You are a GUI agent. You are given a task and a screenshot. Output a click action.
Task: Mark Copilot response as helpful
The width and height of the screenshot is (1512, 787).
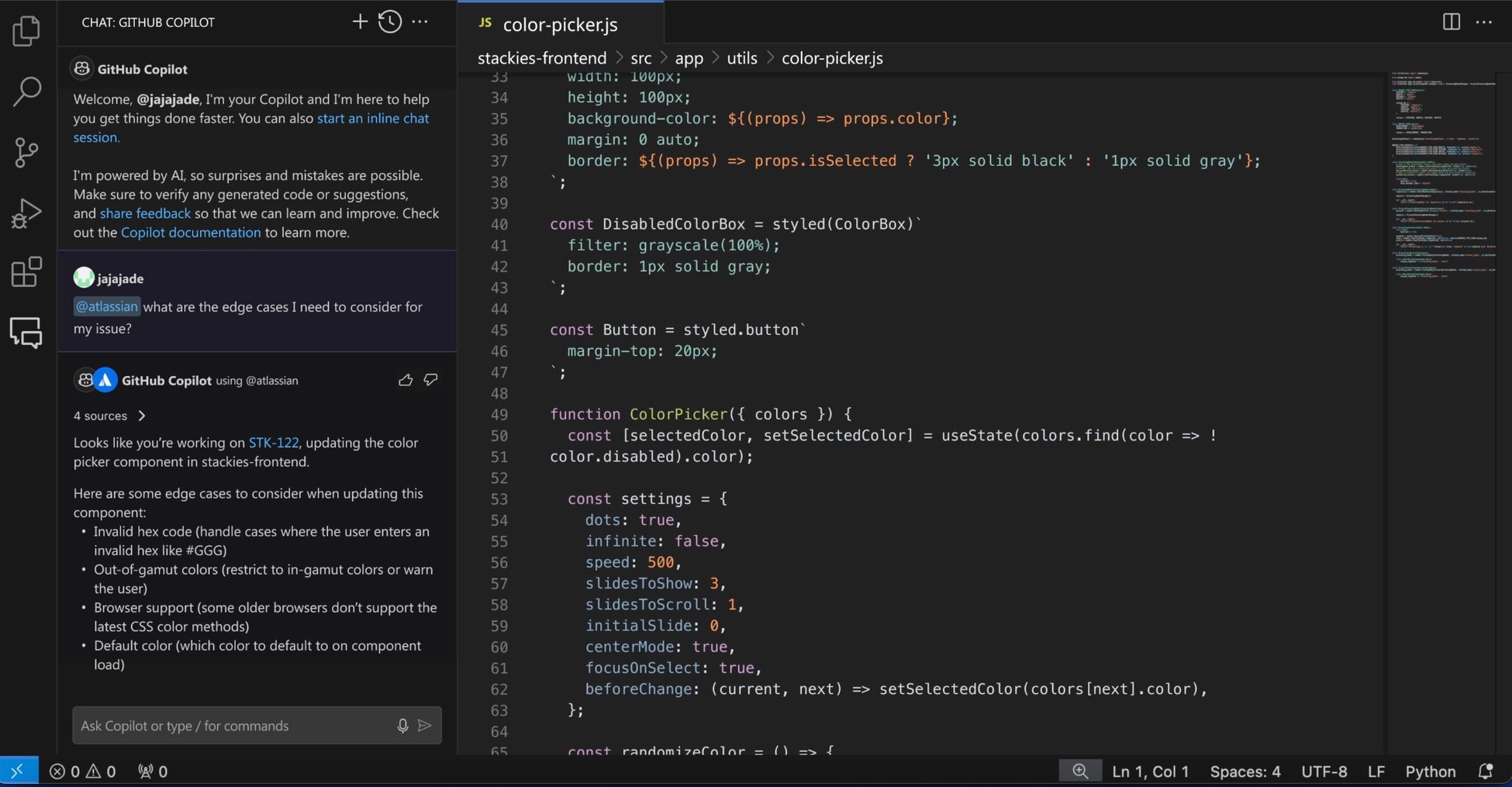(406, 380)
